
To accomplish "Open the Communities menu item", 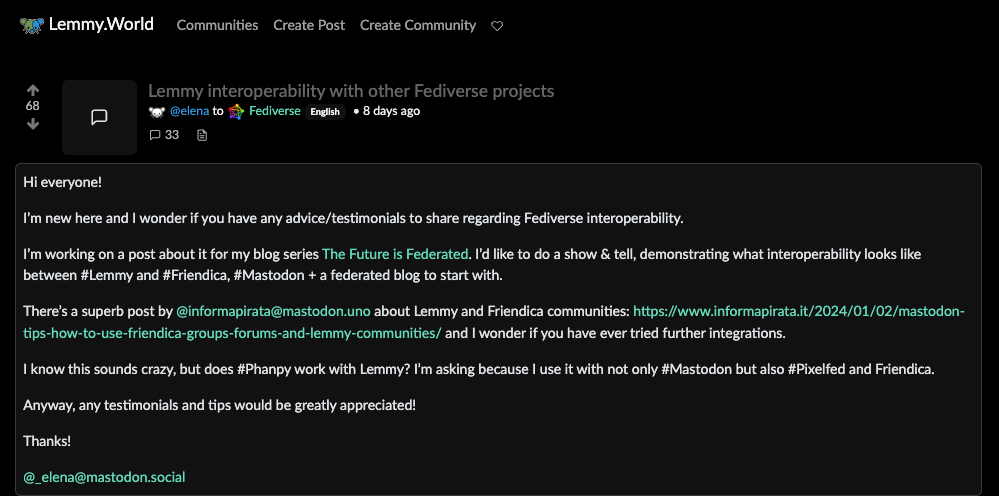I will tap(217, 25).
